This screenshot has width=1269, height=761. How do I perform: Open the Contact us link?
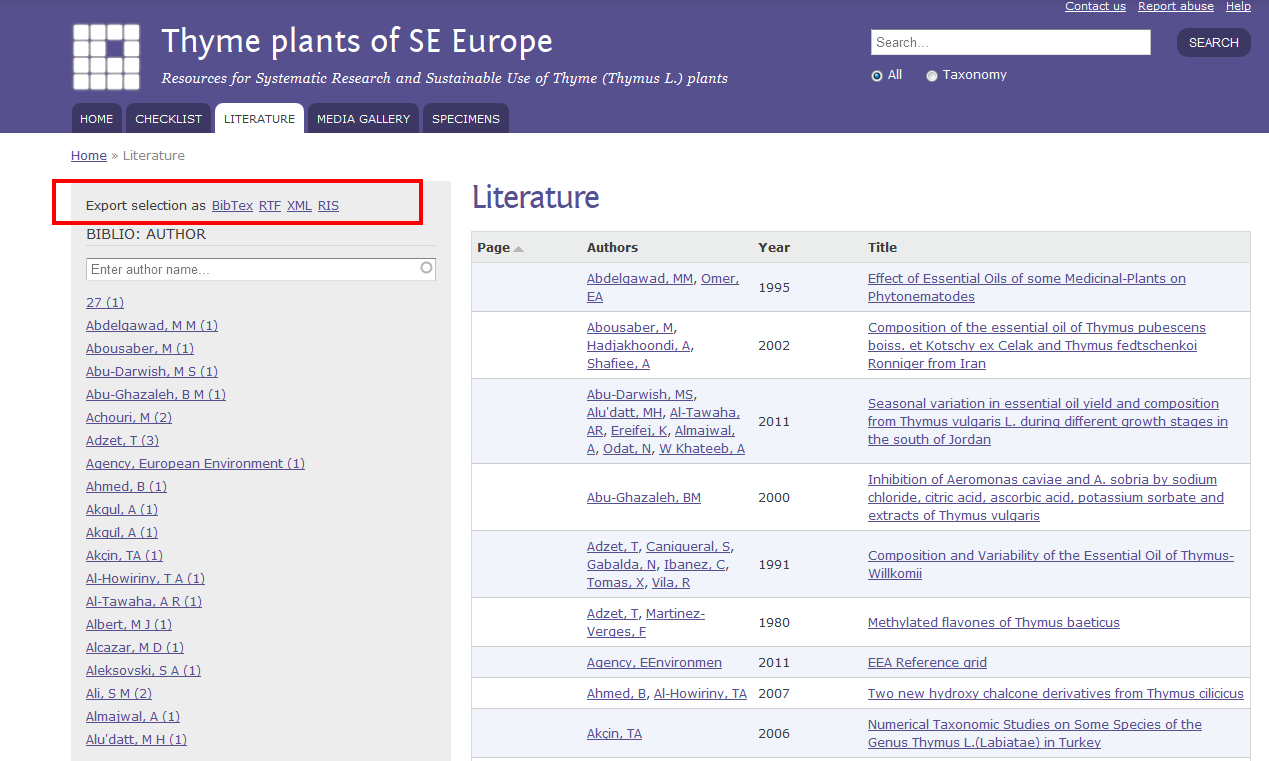click(1095, 6)
